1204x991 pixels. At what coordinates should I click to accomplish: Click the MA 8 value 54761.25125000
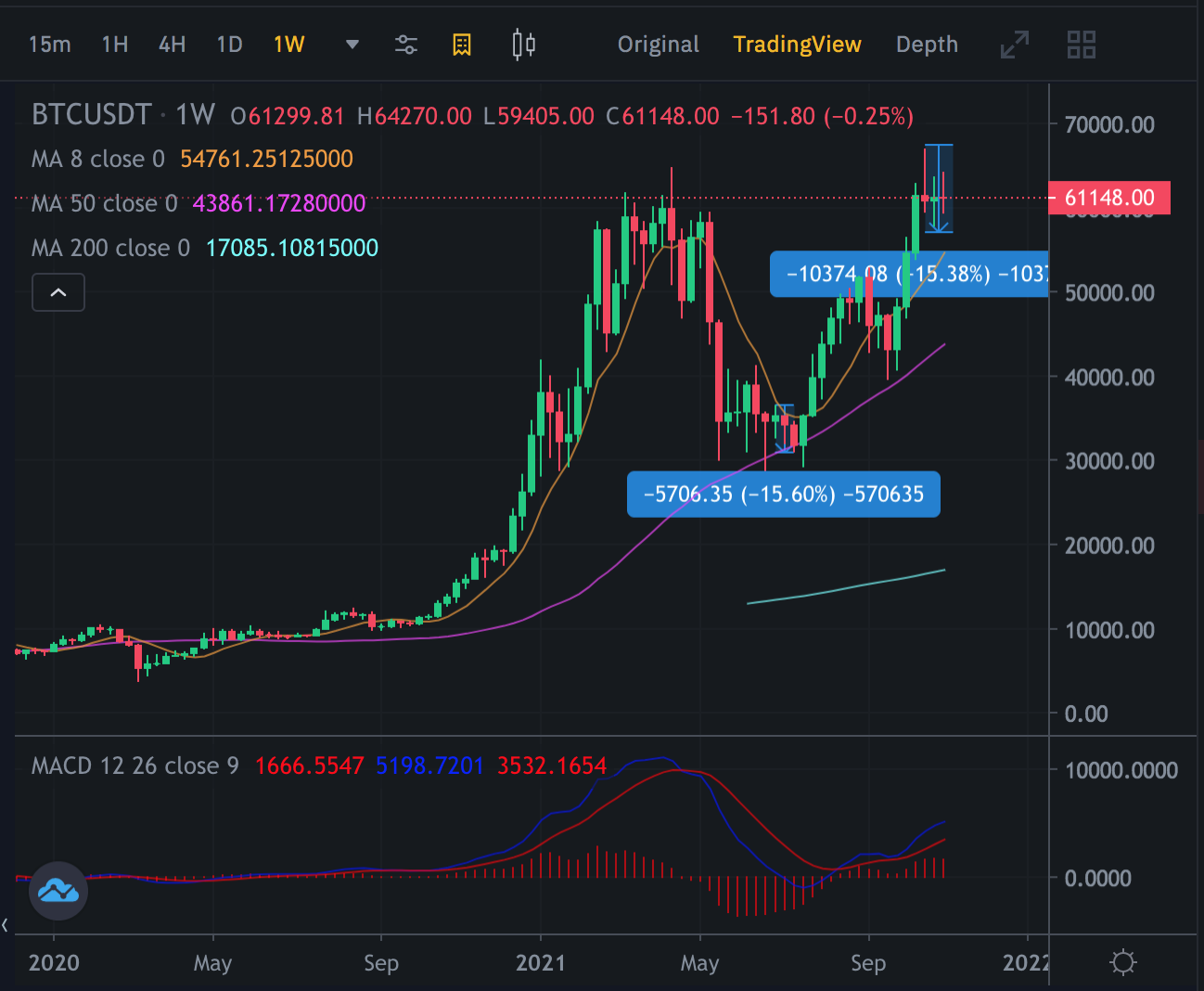point(267,159)
